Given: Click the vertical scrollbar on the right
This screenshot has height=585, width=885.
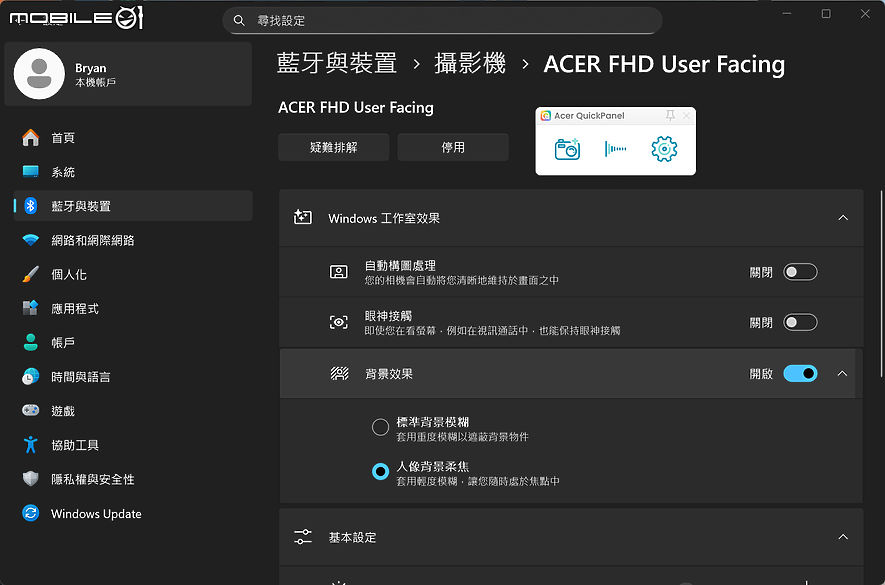Looking at the screenshot, I should click(x=881, y=284).
